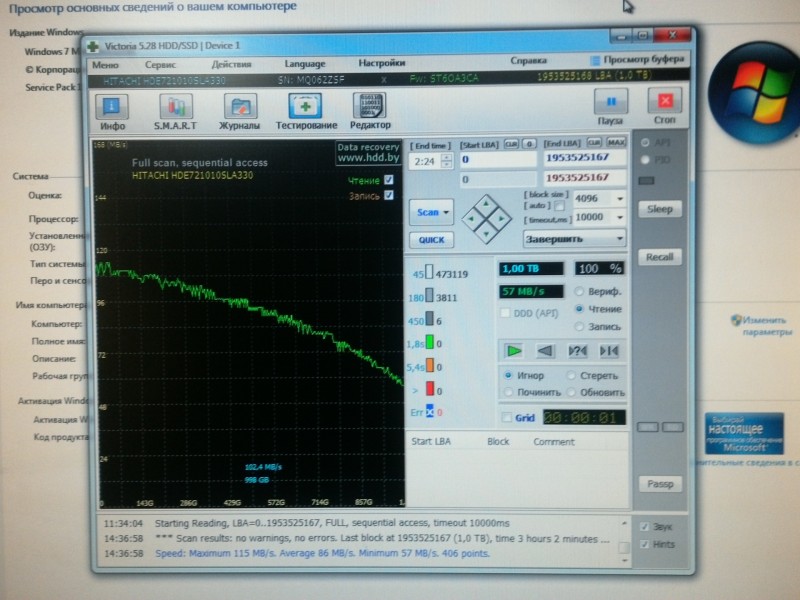Click the Пауза pause button

pyautogui.click(x=611, y=107)
